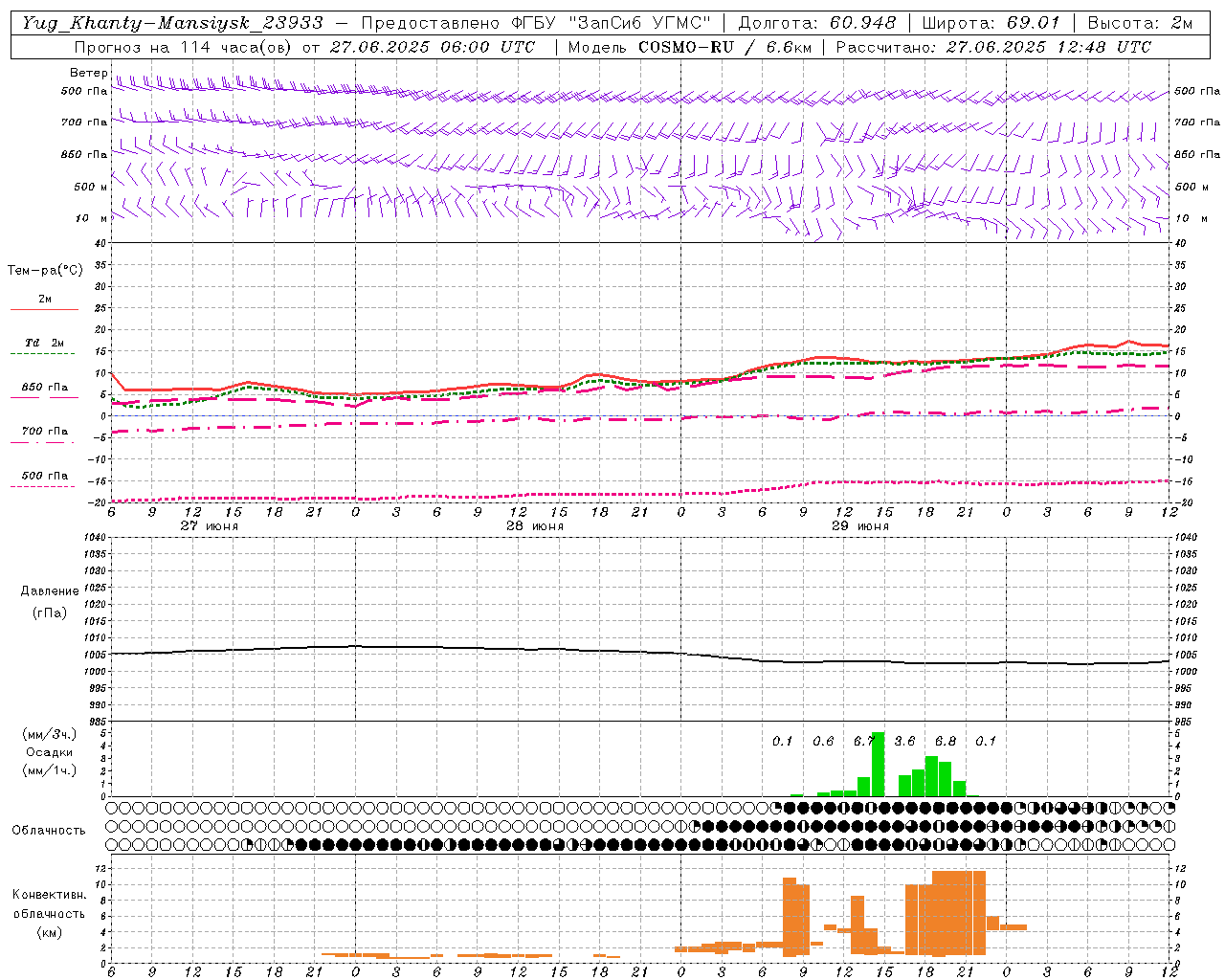
Task: Click the Тем-ра(°C) temperature panel label
Action: (45, 271)
